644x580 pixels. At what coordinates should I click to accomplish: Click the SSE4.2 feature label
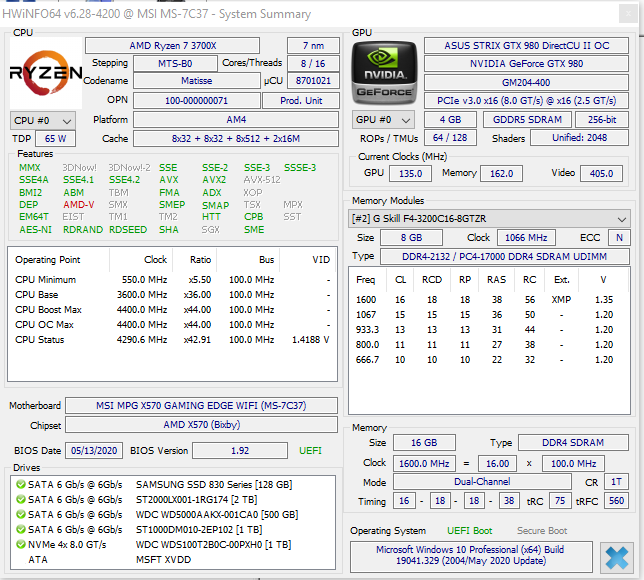(124, 180)
